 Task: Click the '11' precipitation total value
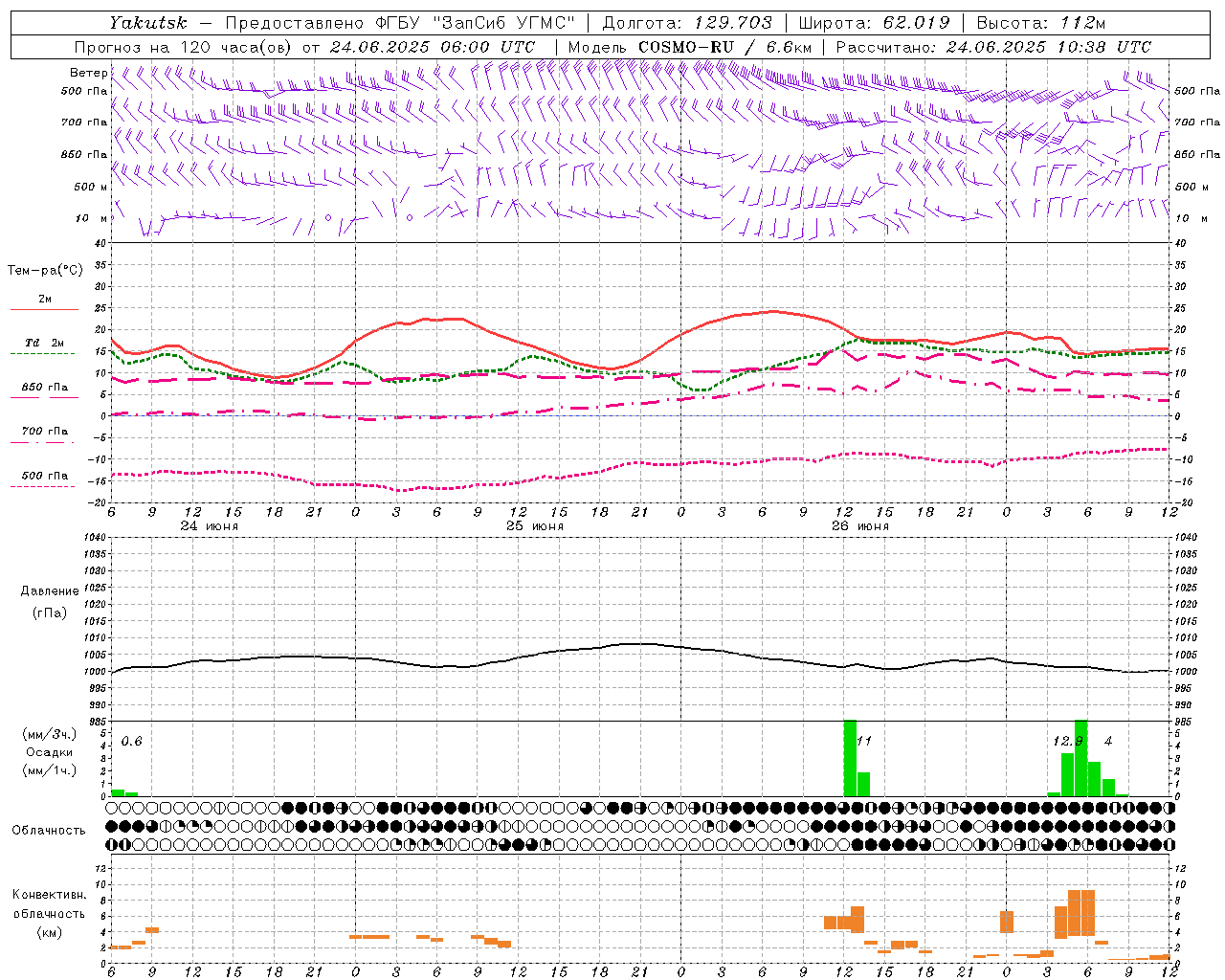point(864,741)
